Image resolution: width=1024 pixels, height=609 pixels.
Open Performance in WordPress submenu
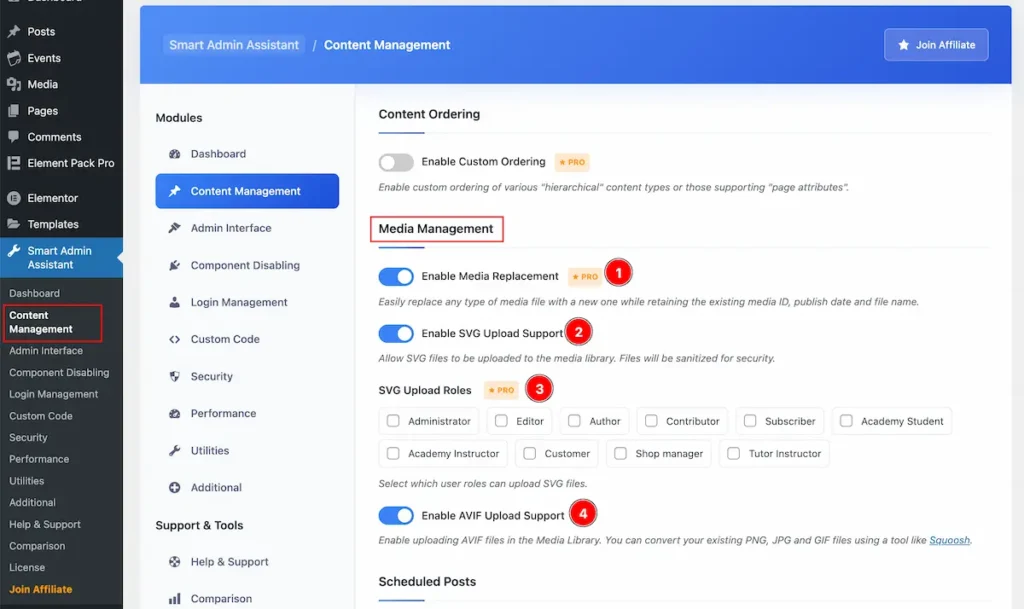[x=39, y=459]
